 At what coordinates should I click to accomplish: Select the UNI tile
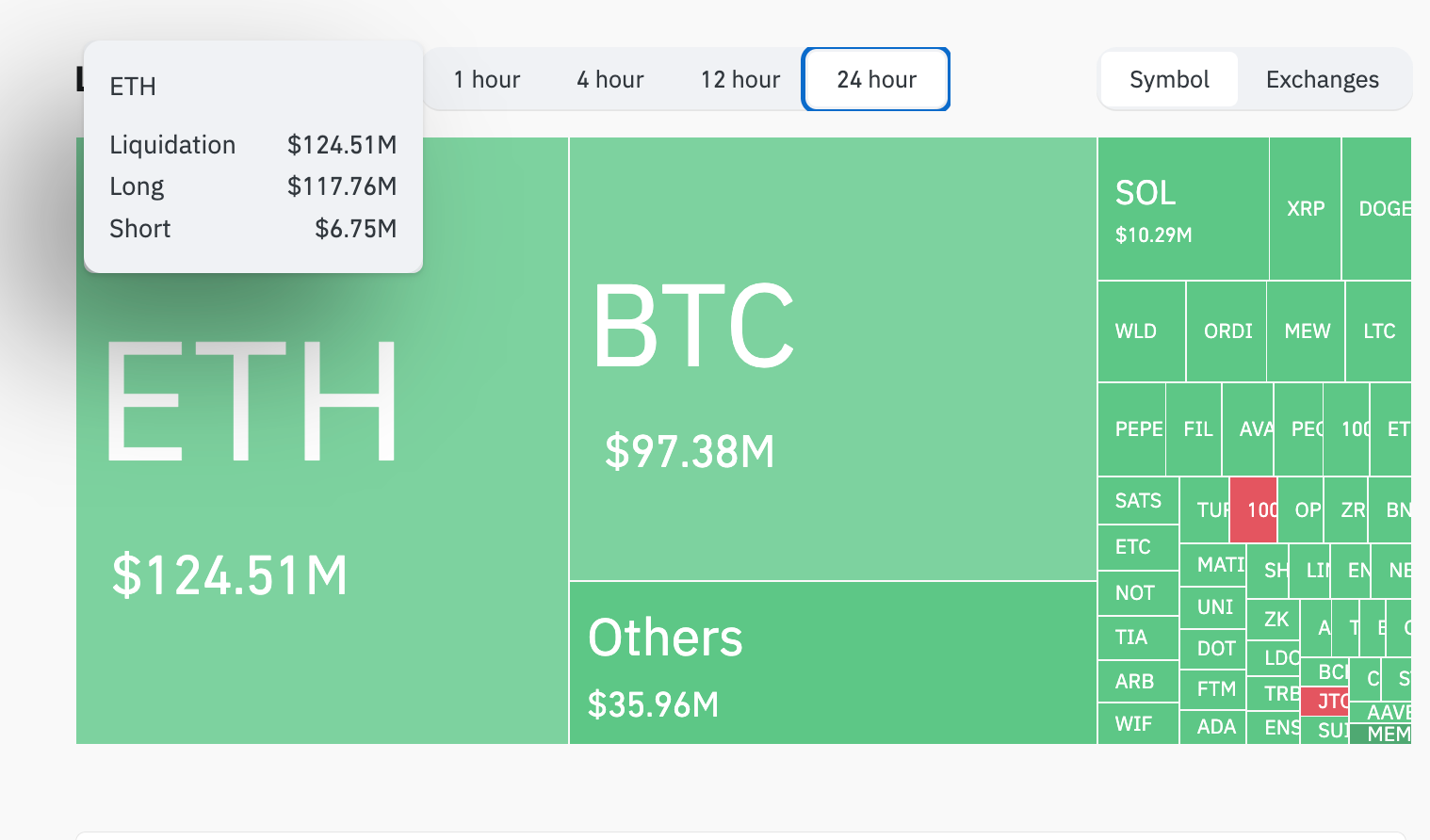(x=1212, y=607)
